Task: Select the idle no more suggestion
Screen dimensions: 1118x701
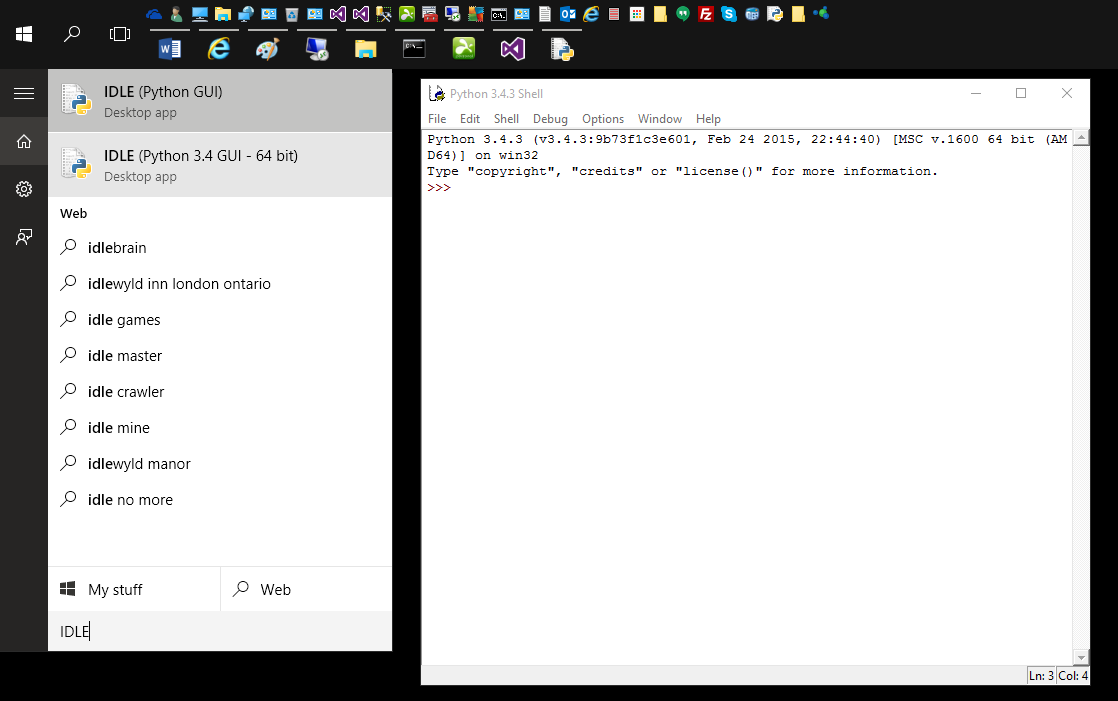Action: pos(220,500)
